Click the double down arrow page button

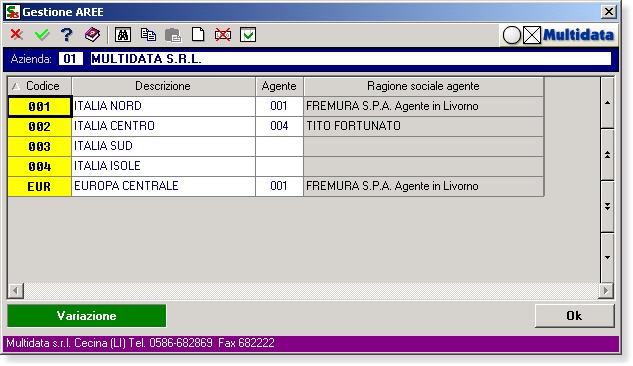(607, 206)
